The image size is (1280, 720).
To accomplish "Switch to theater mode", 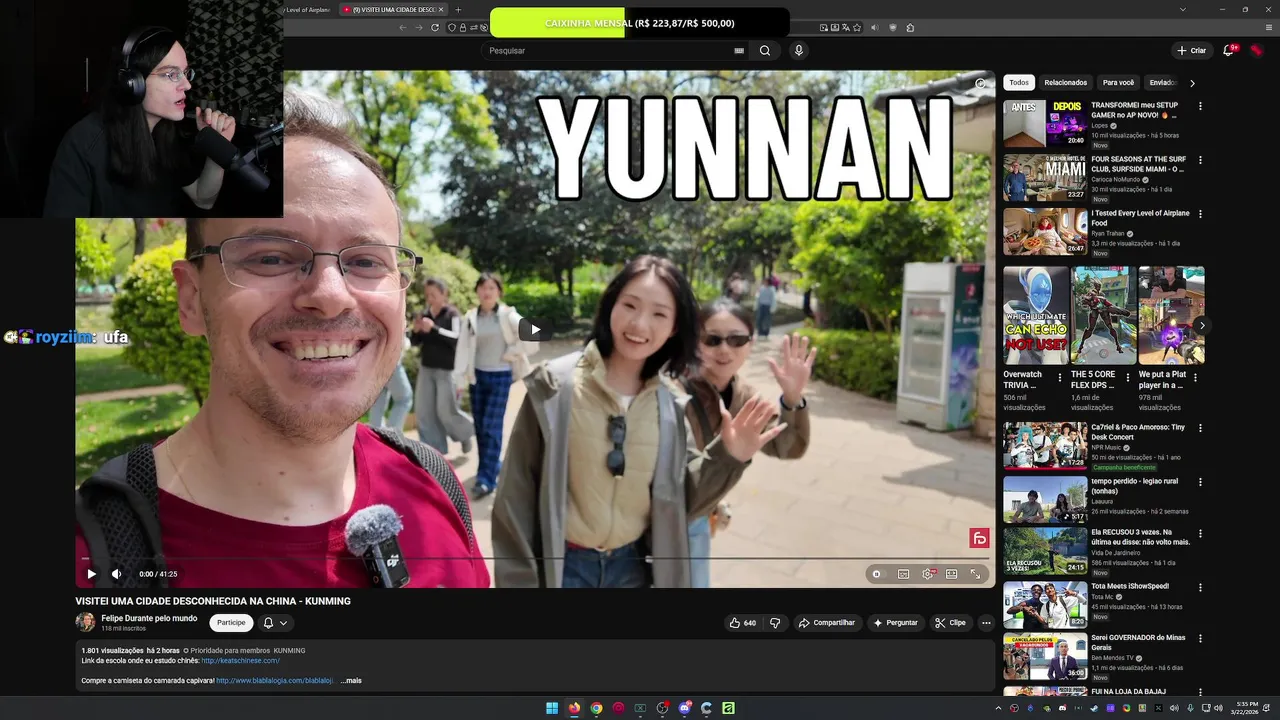I will tap(951, 574).
